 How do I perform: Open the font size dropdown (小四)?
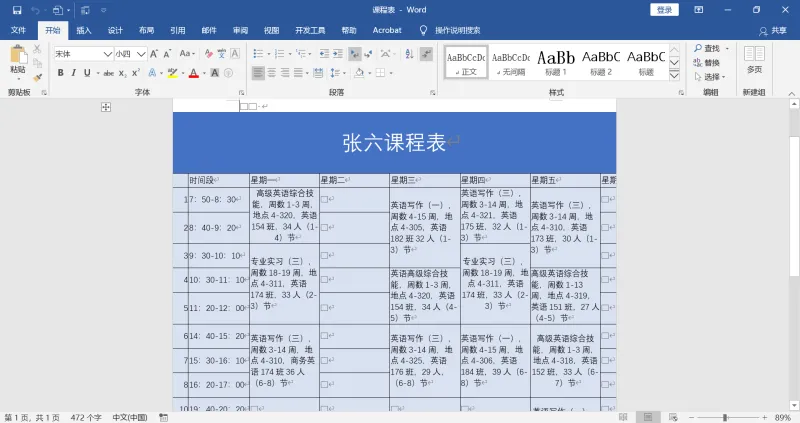pyautogui.click(x=141, y=54)
